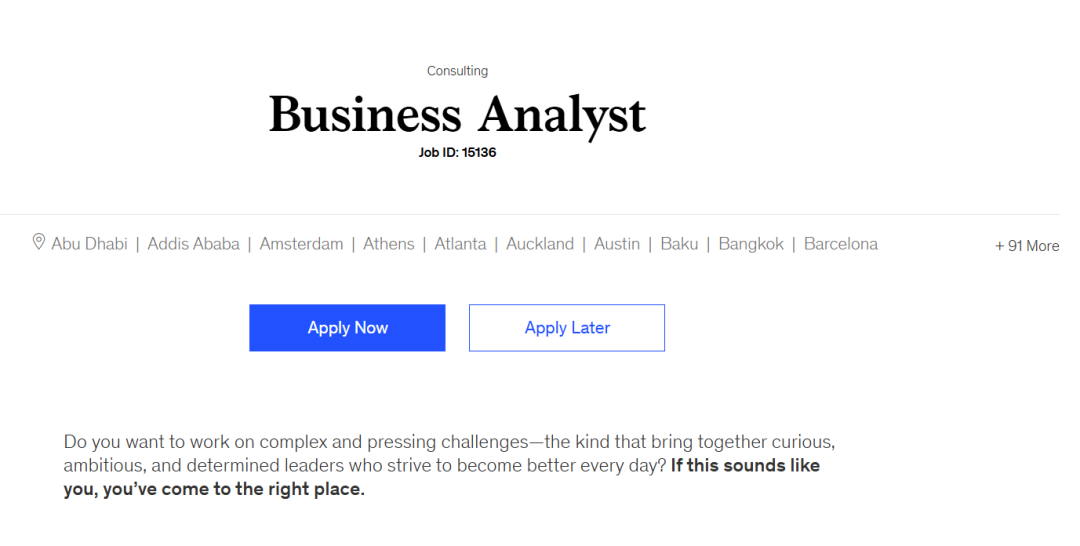Viewport: 1080px width, 546px height.
Task: Open the Athens location link
Action: point(388,244)
